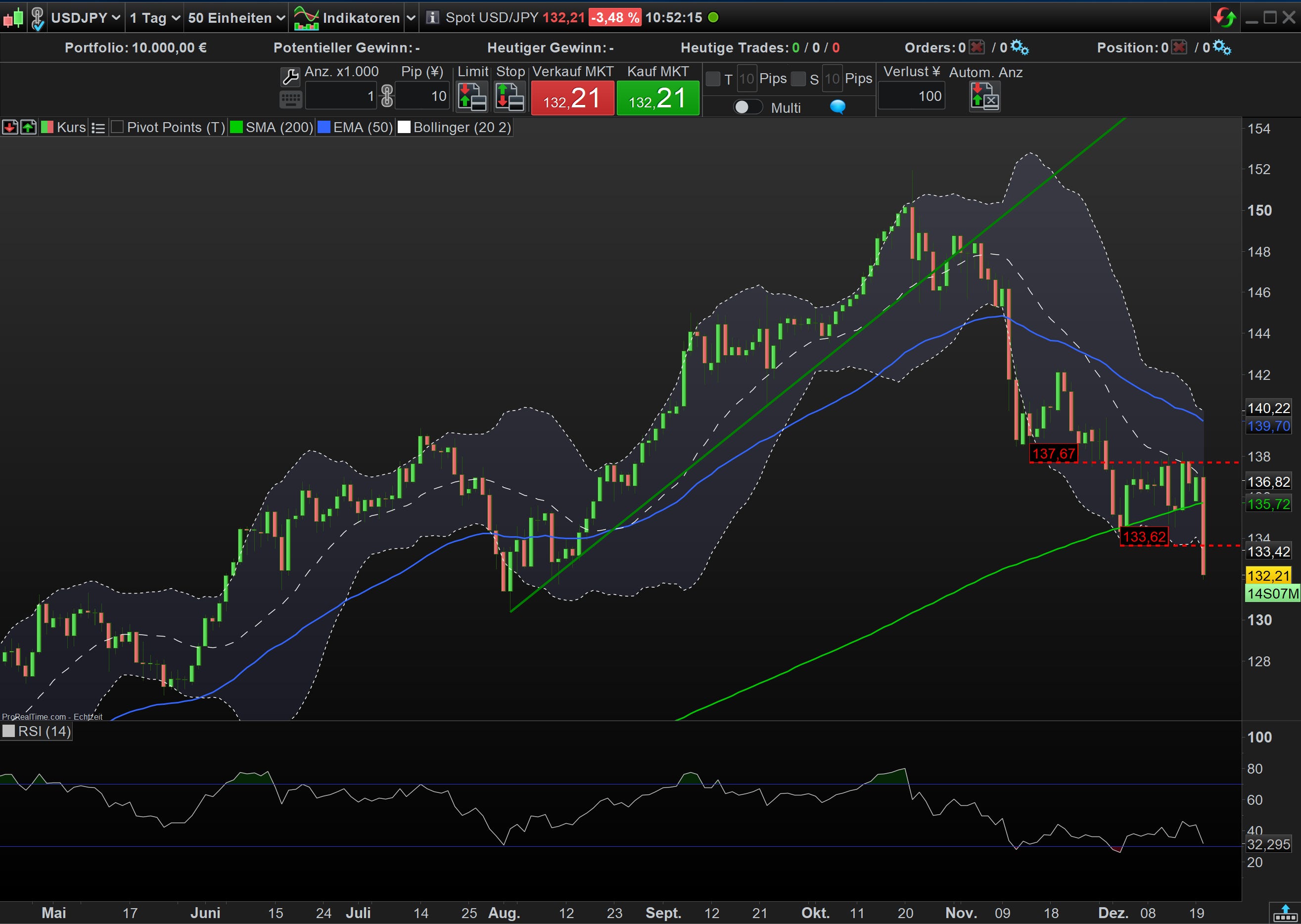Click the candlestick chart style icon
1301x924 pixels.
[x=13, y=18]
